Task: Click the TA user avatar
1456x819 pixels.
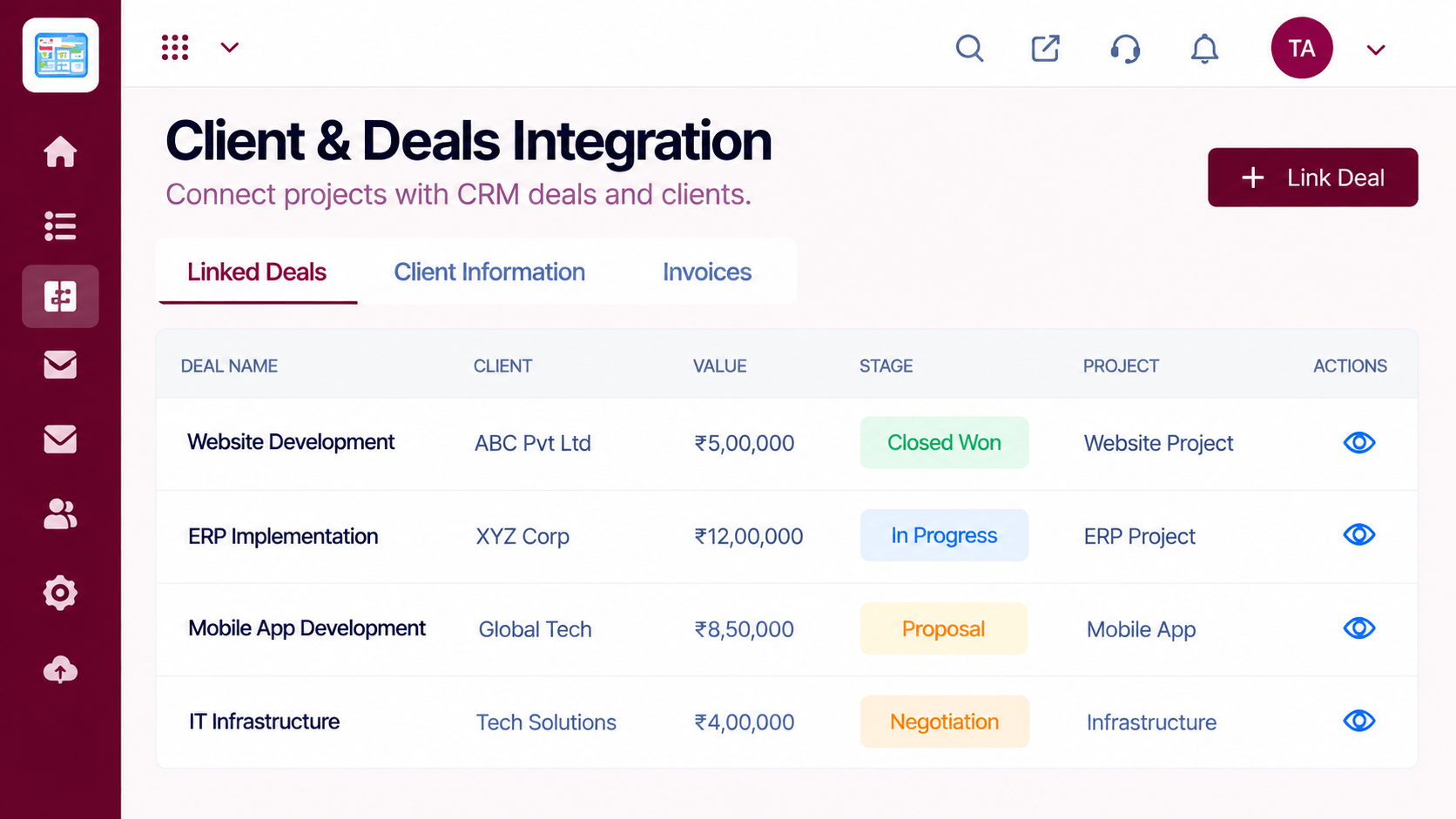Action: tap(1302, 48)
